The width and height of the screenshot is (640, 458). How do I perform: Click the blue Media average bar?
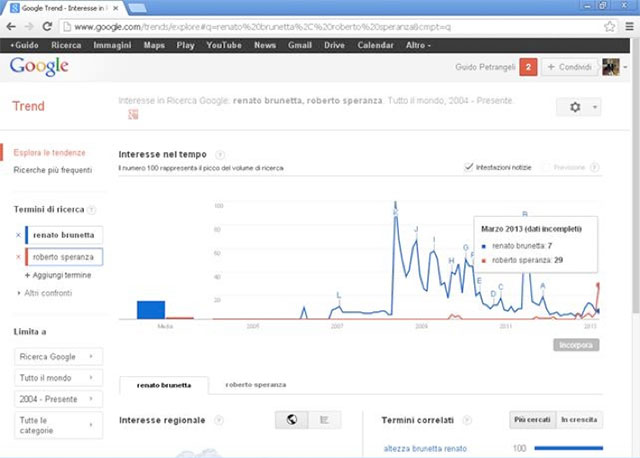point(151,310)
